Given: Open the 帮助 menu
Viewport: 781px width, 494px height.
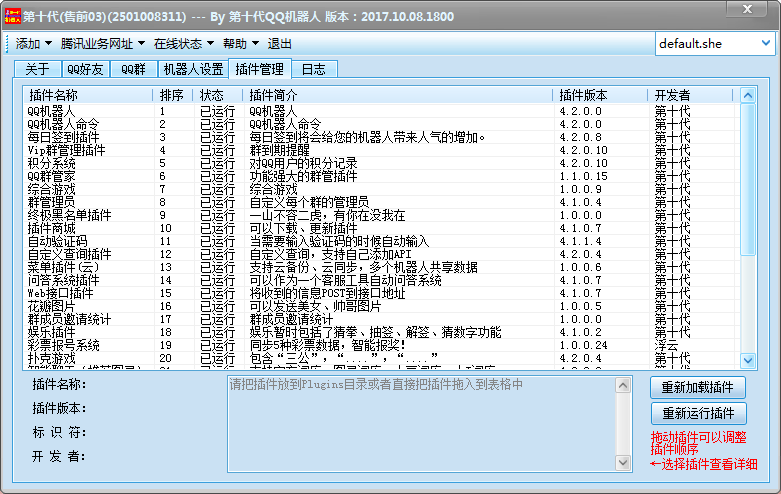Looking at the screenshot, I should click(x=241, y=44).
